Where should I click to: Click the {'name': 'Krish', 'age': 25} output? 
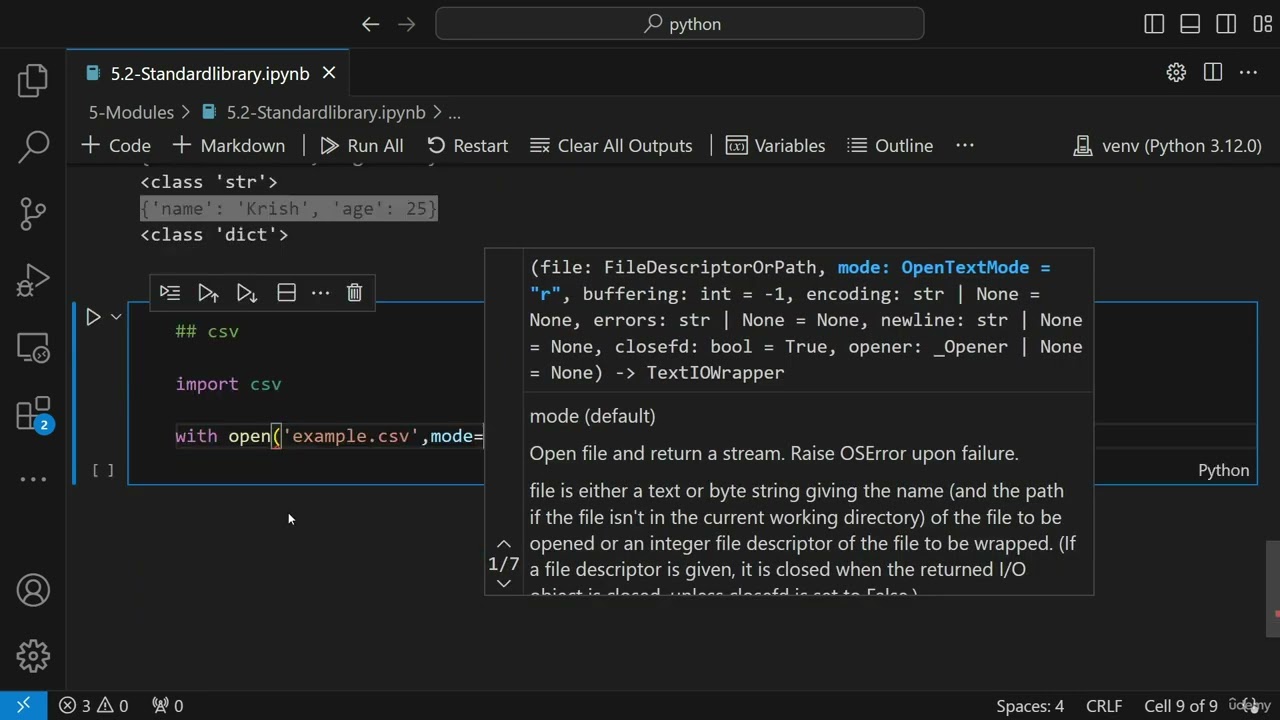click(x=289, y=209)
